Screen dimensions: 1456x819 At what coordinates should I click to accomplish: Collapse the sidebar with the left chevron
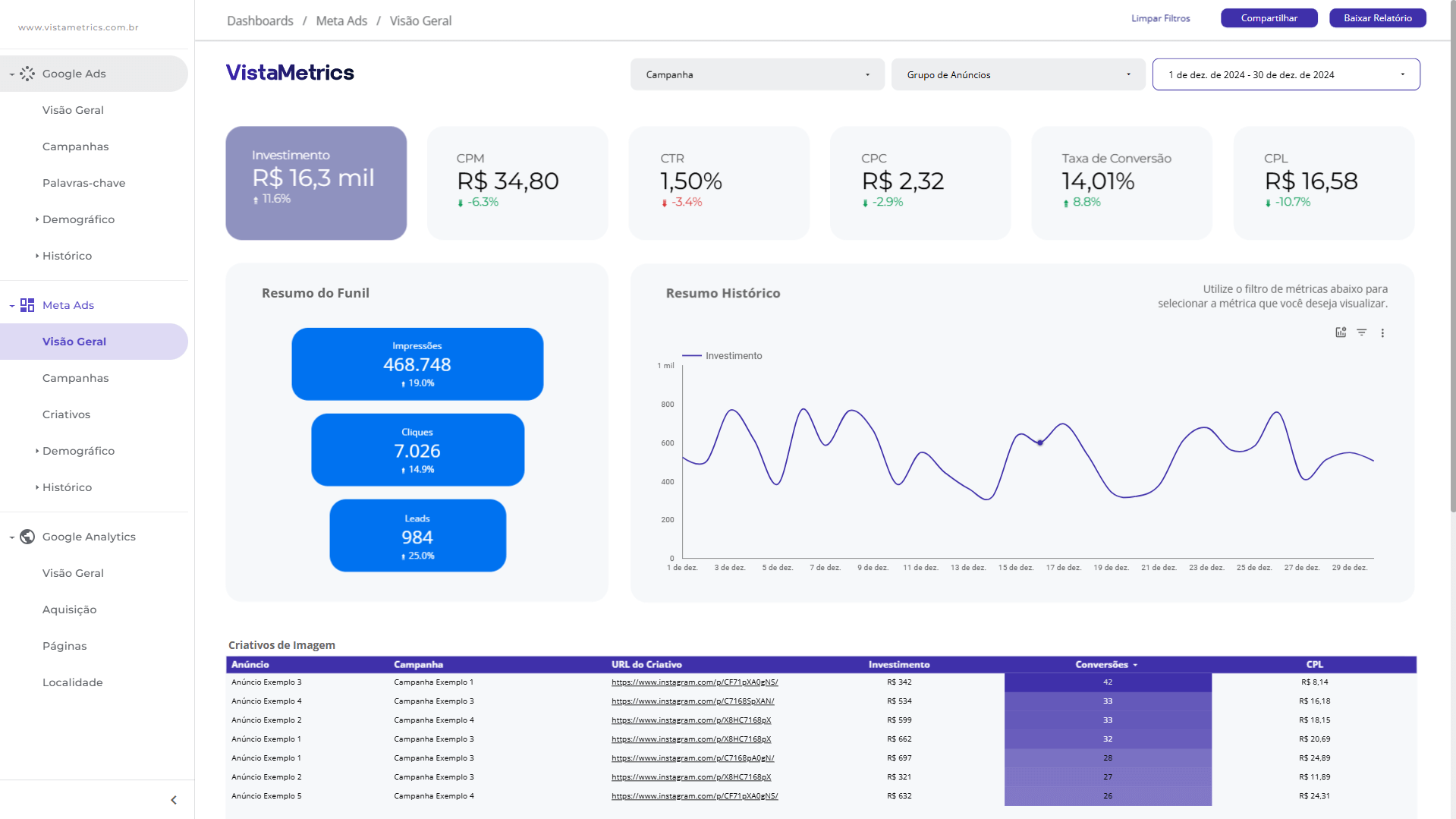(x=174, y=800)
